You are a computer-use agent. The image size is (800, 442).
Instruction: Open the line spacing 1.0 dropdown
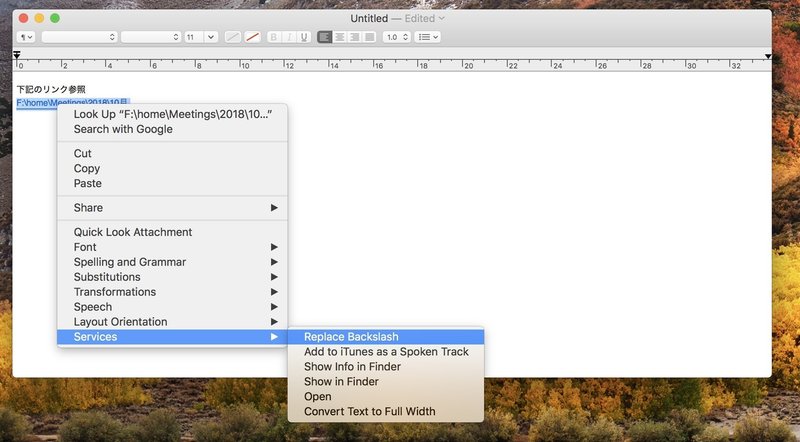(396, 37)
